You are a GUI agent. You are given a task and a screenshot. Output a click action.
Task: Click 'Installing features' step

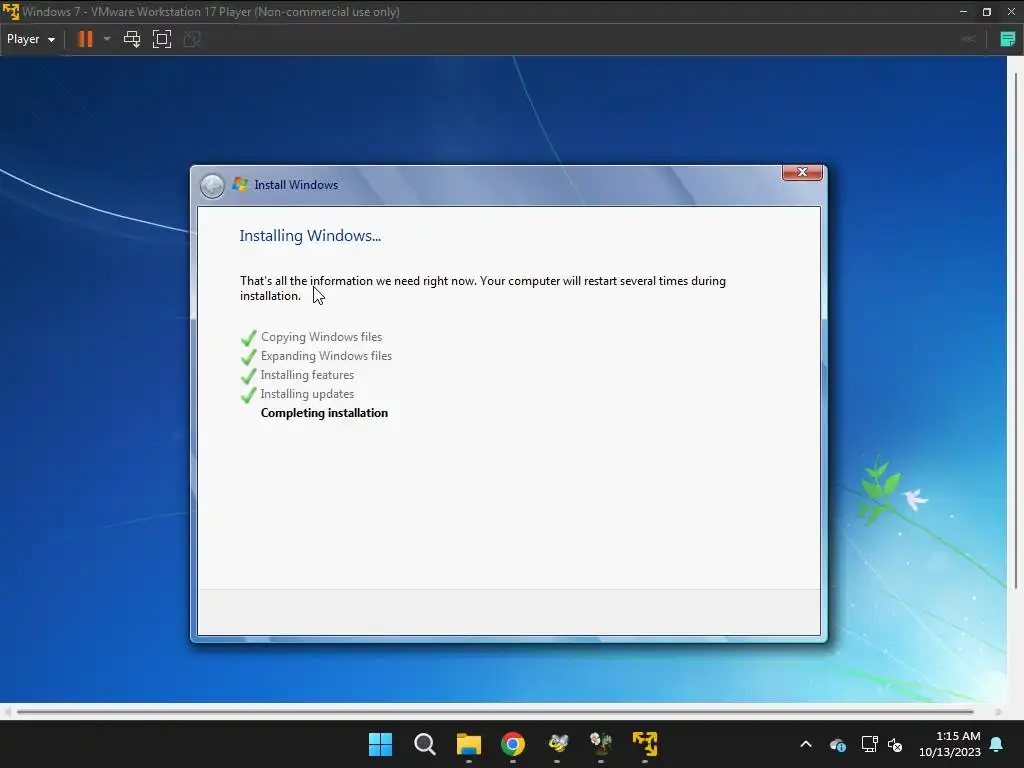pos(307,375)
